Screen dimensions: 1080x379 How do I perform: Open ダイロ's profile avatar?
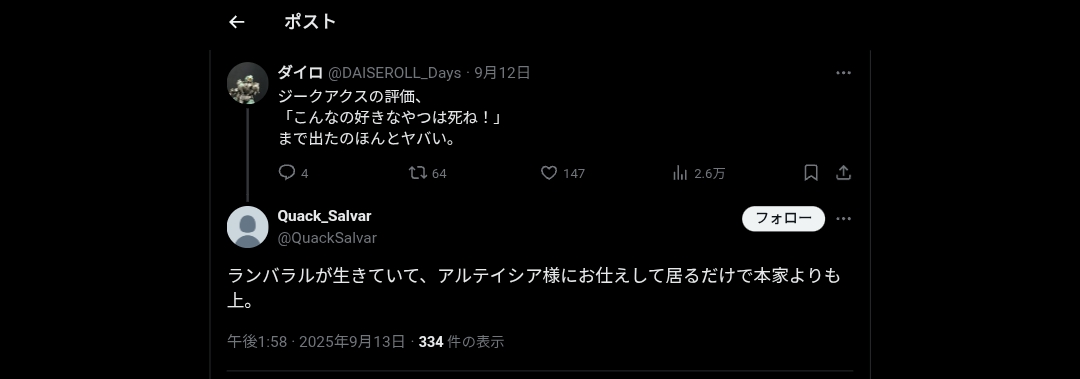(247, 83)
